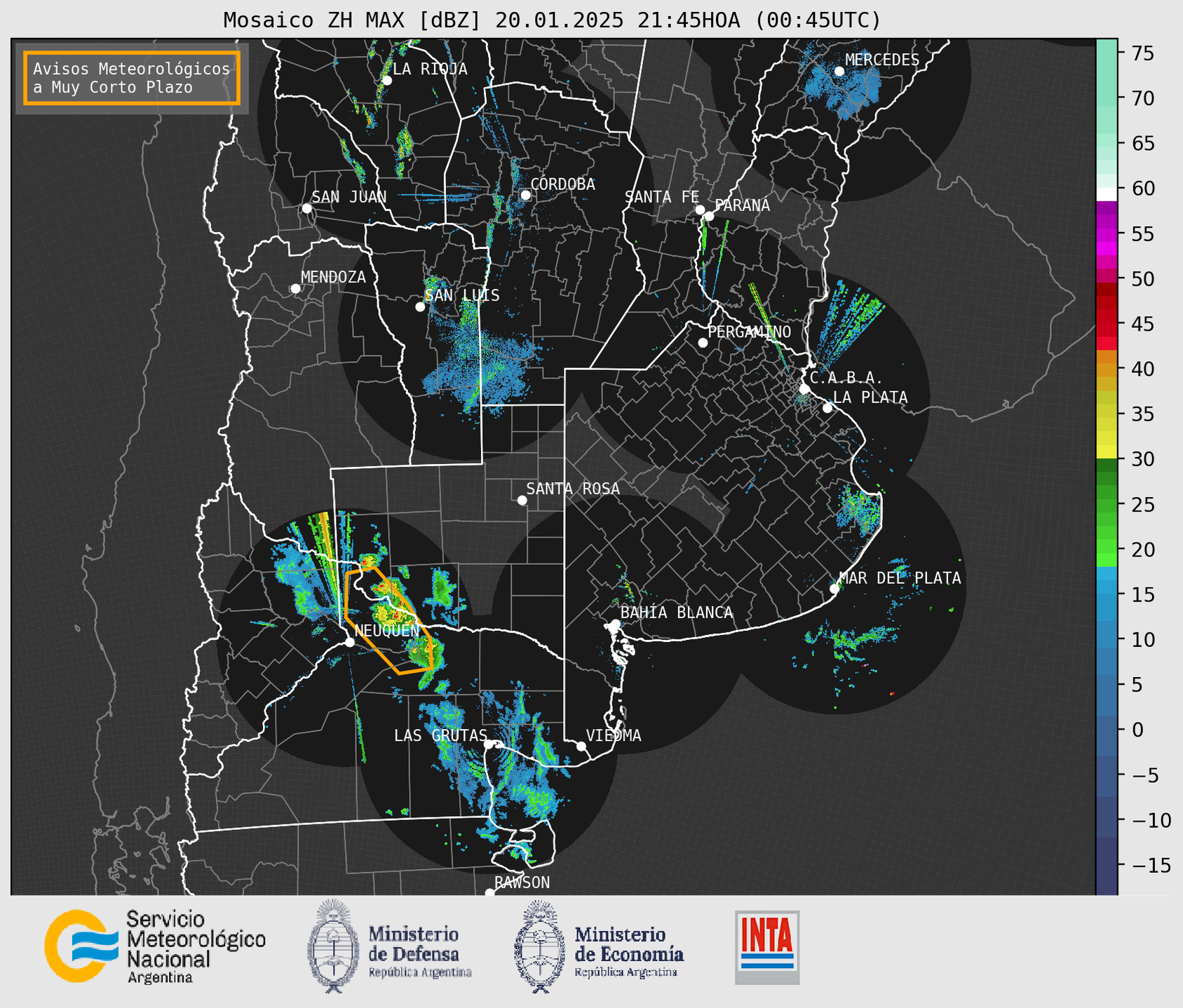Click the SAN JUAN city marker
The height and width of the screenshot is (1008, 1183).
306,208
